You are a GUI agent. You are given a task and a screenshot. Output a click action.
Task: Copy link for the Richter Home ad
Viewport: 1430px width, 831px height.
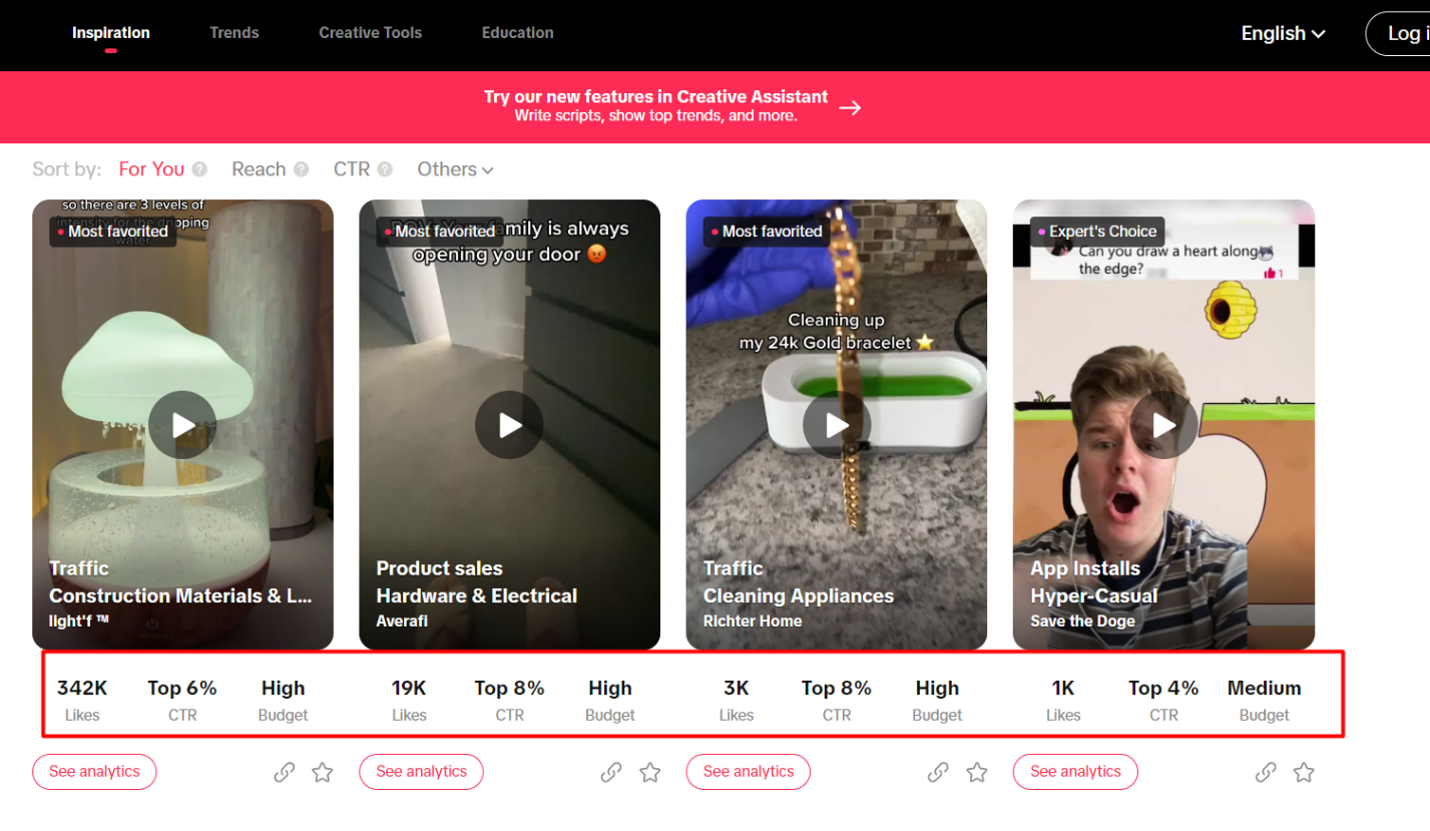pyautogui.click(x=938, y=772)
